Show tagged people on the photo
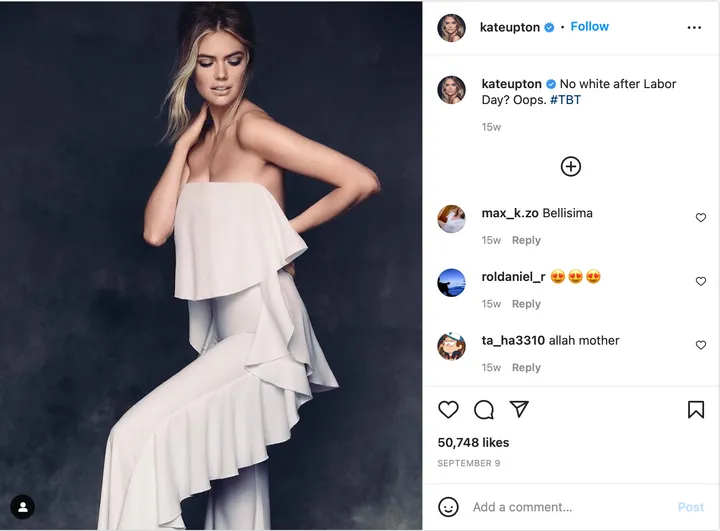720x531 pixels. point(22,507)
